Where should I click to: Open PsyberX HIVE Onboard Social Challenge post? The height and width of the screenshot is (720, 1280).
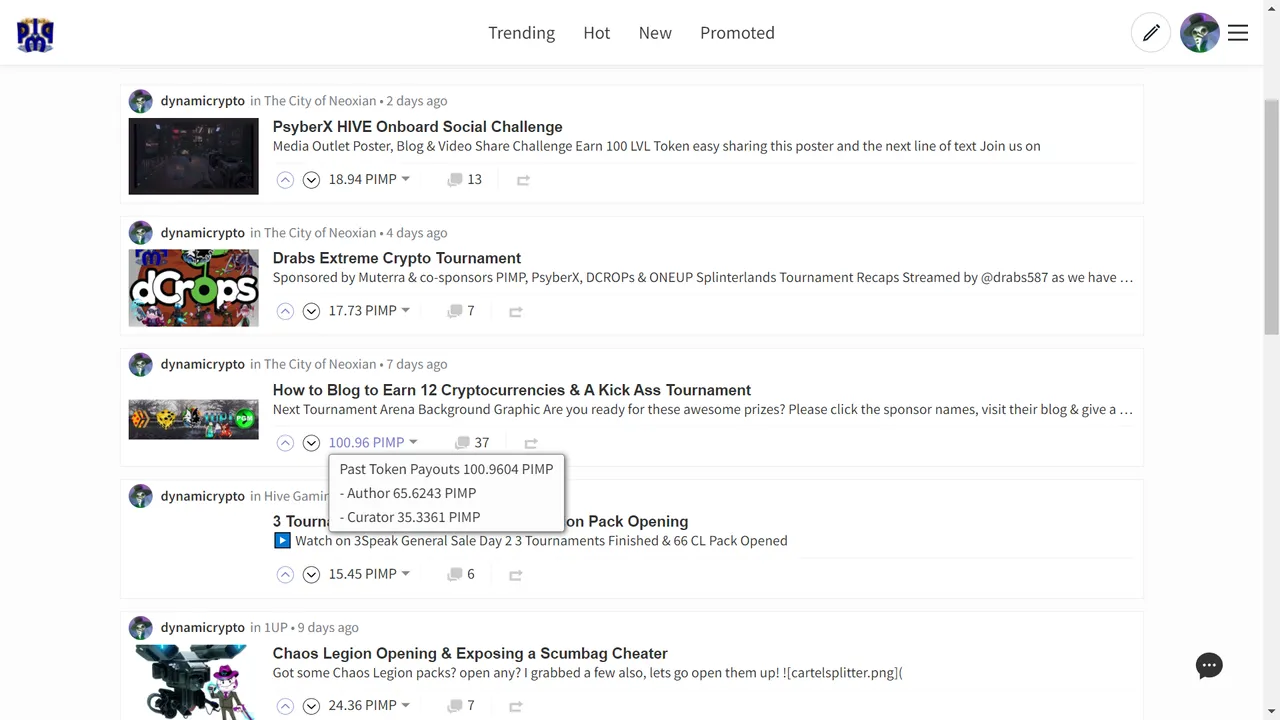[x=417, y=127]
